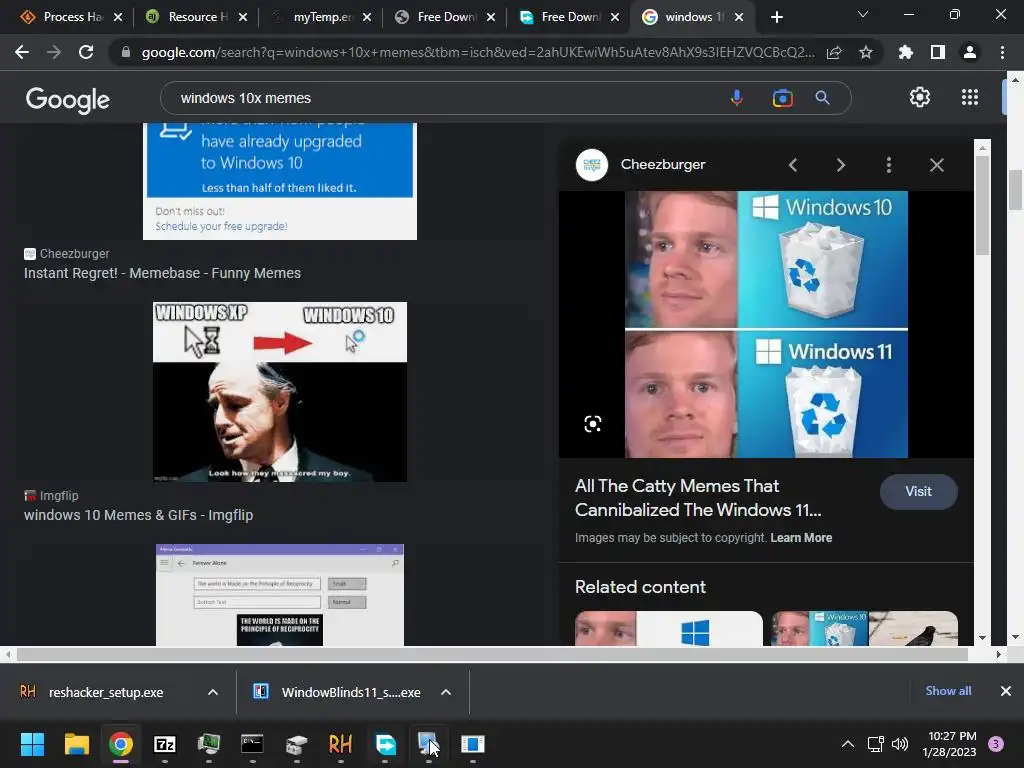Reload the page with the refresh icon
The image size is (1024, 768).
[x=86, y=52]
